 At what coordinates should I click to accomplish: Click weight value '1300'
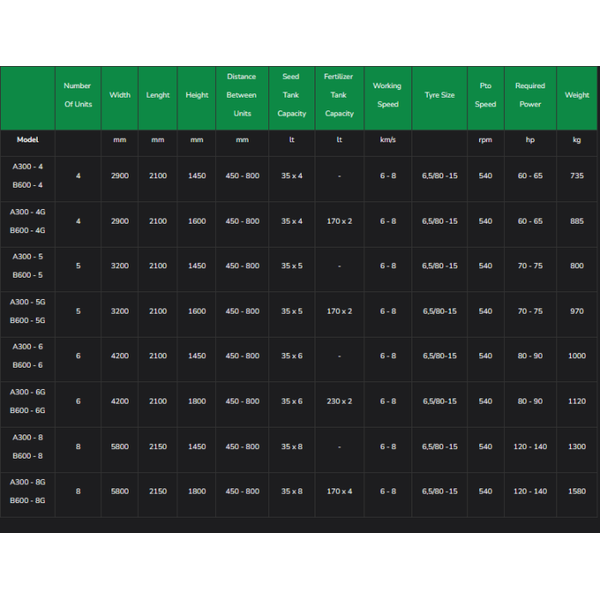click(x=577, y=447)
